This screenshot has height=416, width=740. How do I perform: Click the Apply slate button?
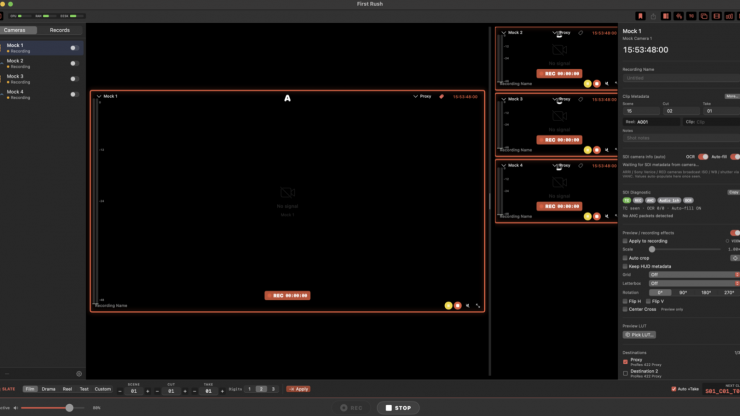[x=298, y=389]
